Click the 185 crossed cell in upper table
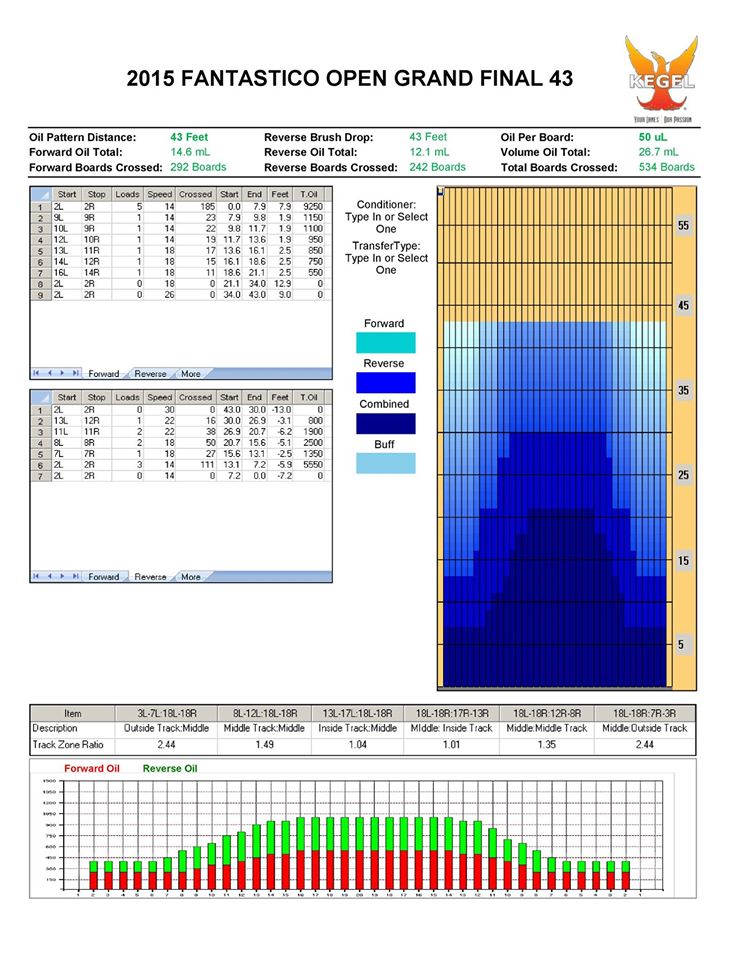The height and width of the screenshot is (960, 742). 196,207
